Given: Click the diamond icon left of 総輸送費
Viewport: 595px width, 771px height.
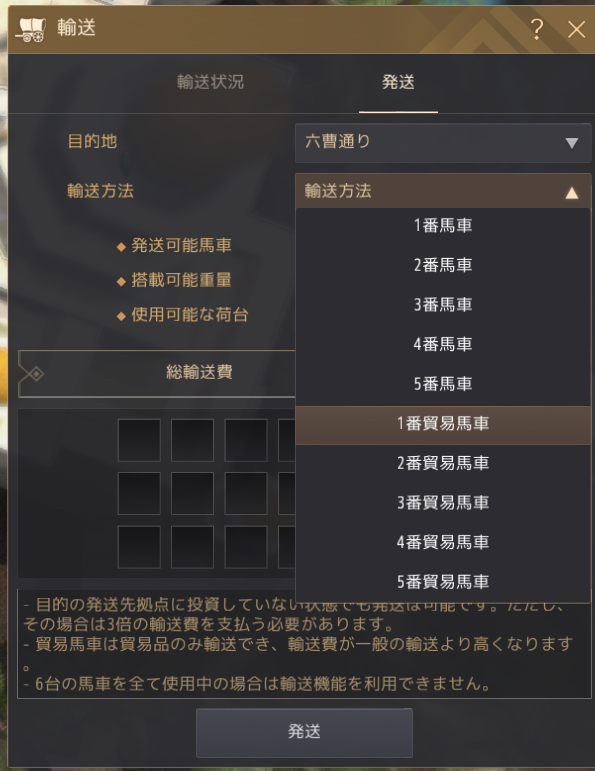Looking at the screenshot, I should click(x=36, y=374).
